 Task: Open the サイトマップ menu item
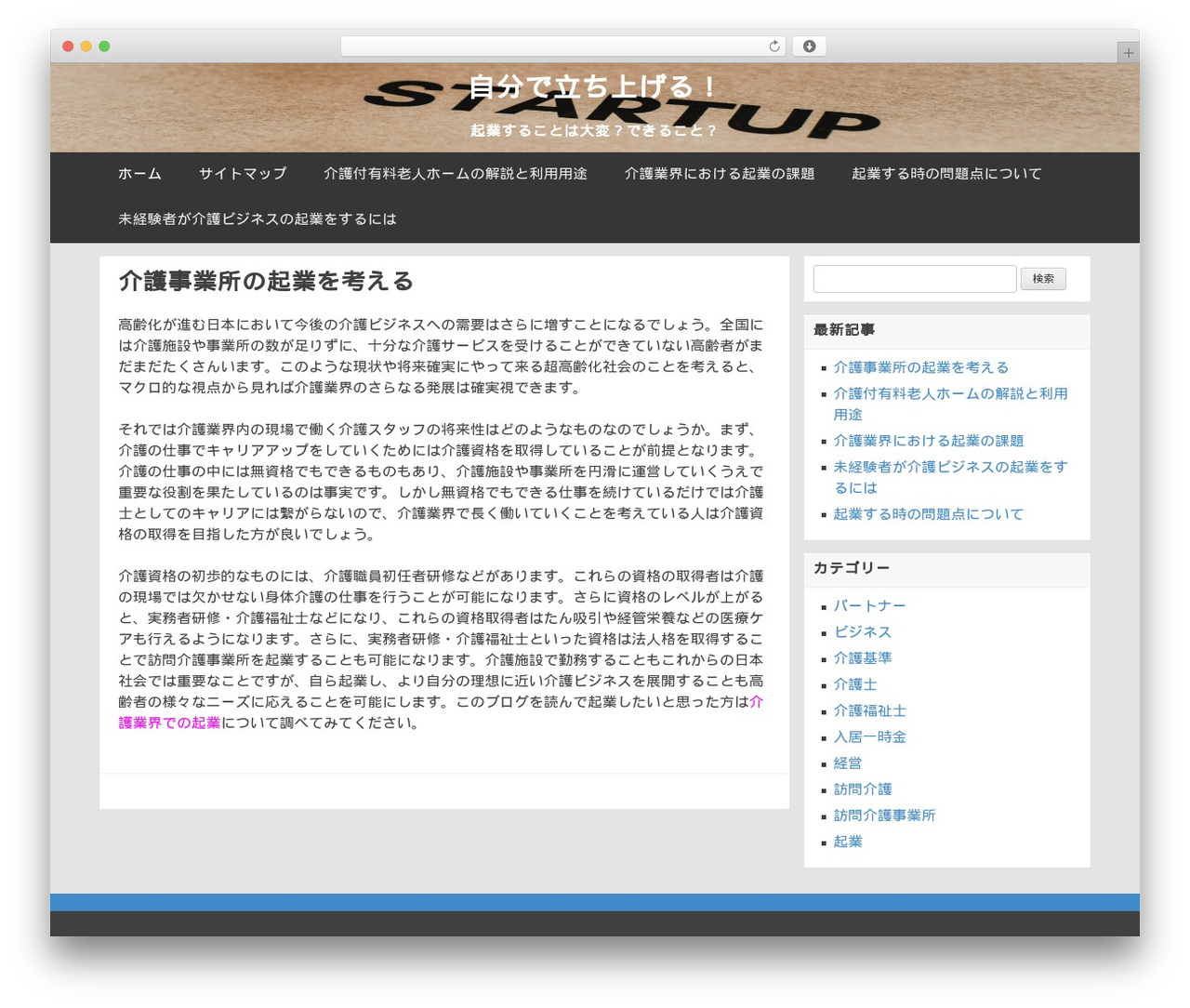pos(242,174)
